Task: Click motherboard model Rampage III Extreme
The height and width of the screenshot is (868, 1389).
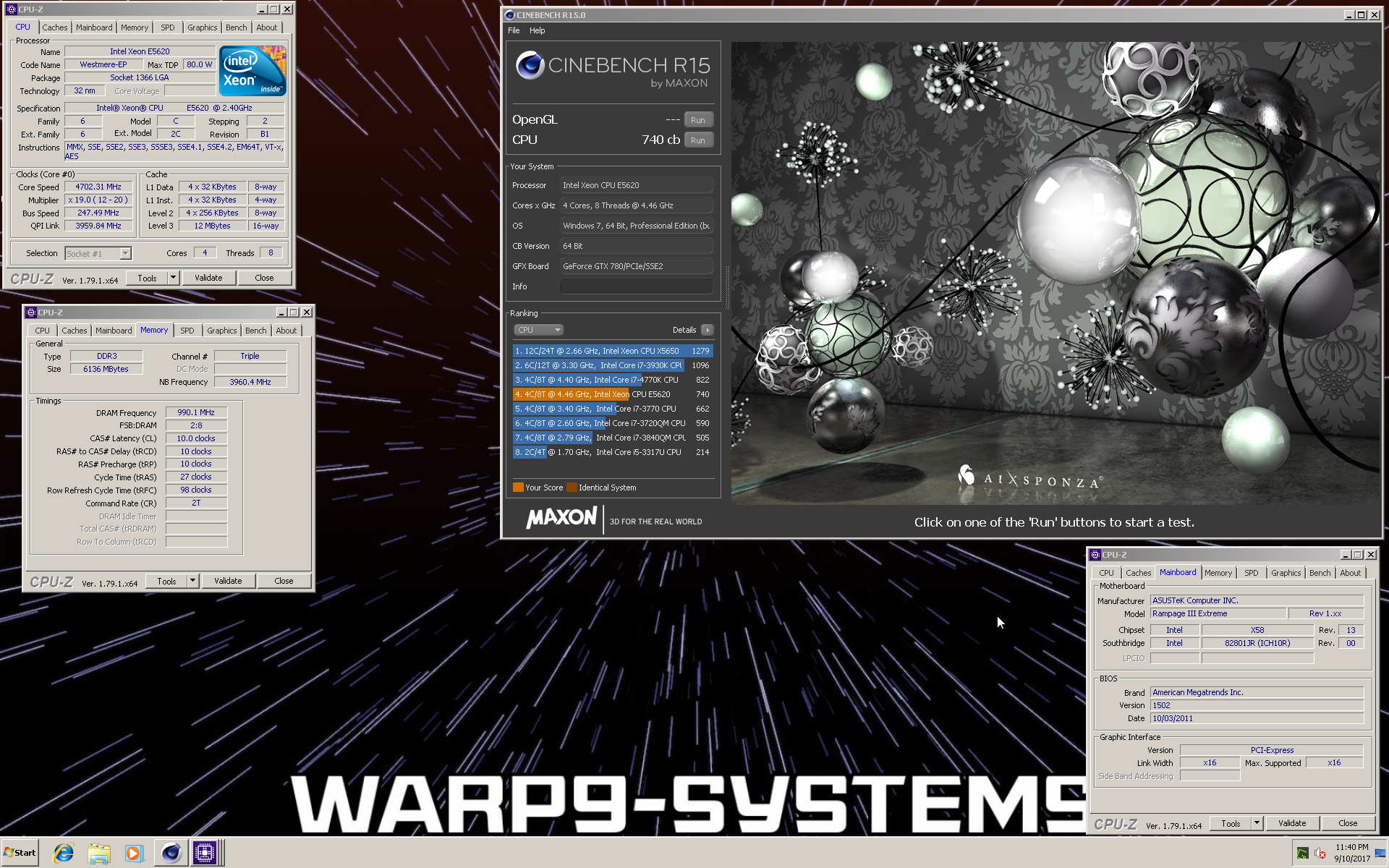Action: point(1218,613)
